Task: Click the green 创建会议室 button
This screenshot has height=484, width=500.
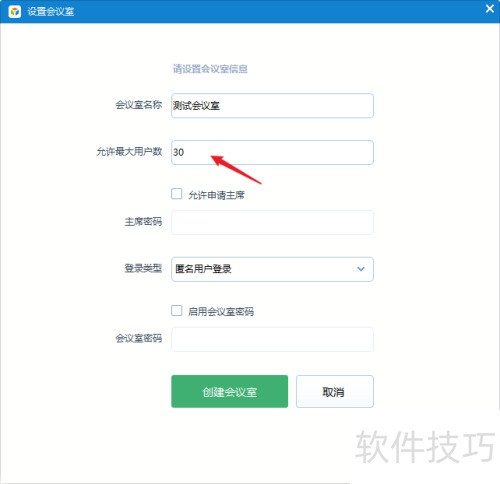Action: 230,391
